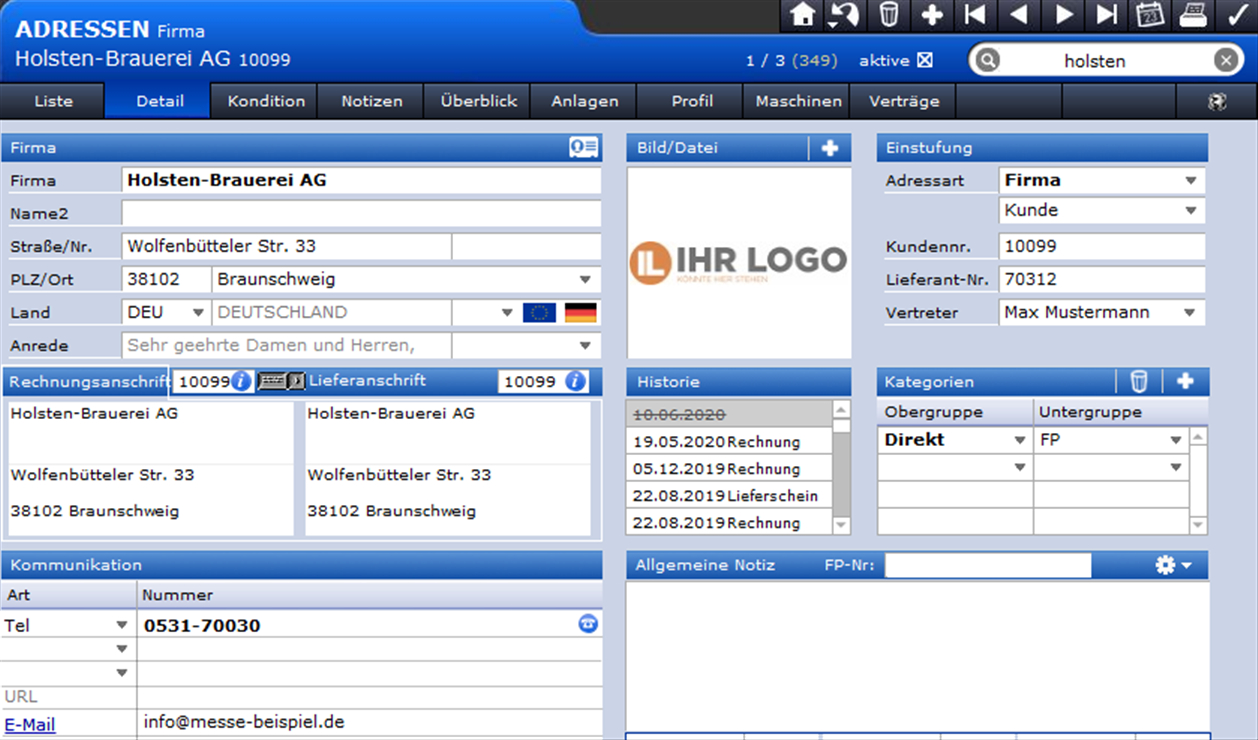
Task: Go to the next record
Action: (x=1063, y=14)
